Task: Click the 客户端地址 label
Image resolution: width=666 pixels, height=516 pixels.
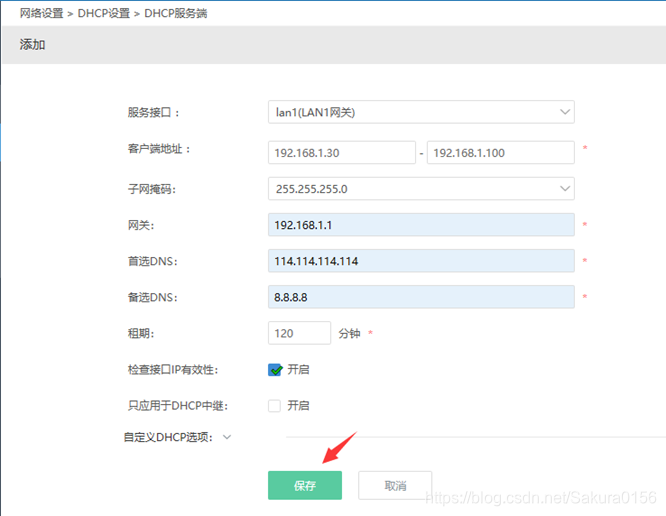Action: coord(159,149)
